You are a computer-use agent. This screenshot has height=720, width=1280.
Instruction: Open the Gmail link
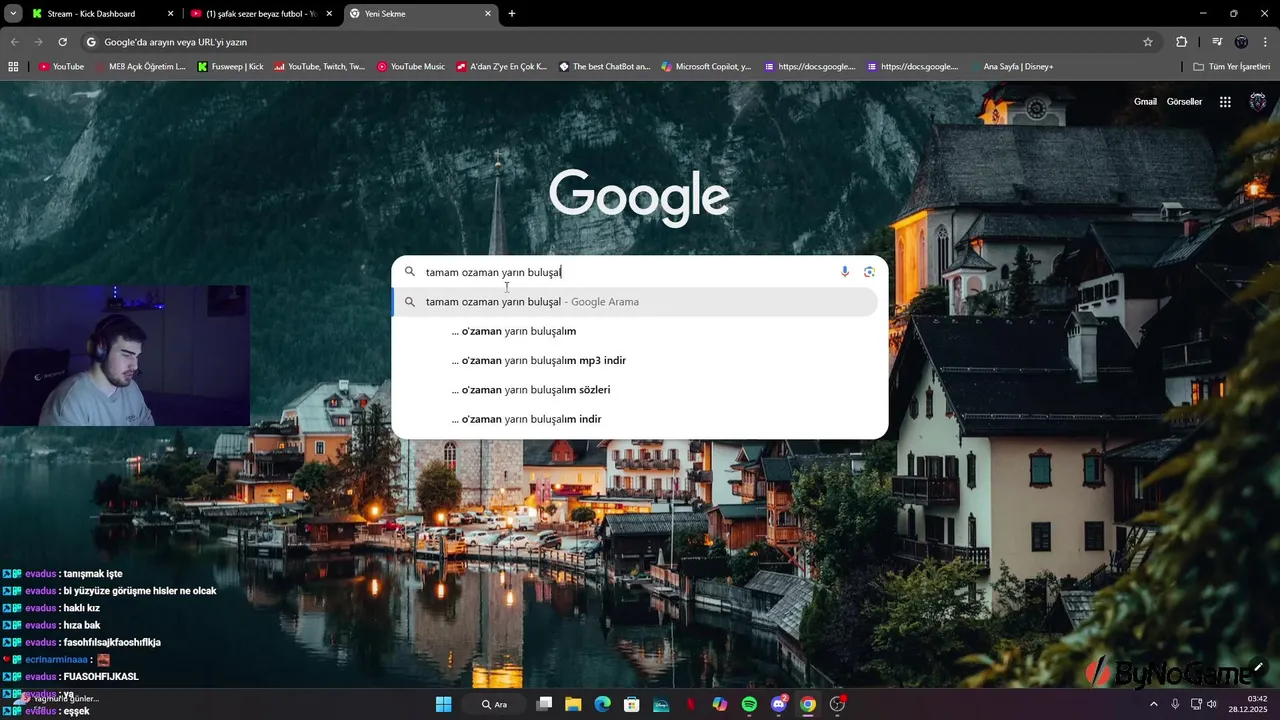coord(1145,102)
